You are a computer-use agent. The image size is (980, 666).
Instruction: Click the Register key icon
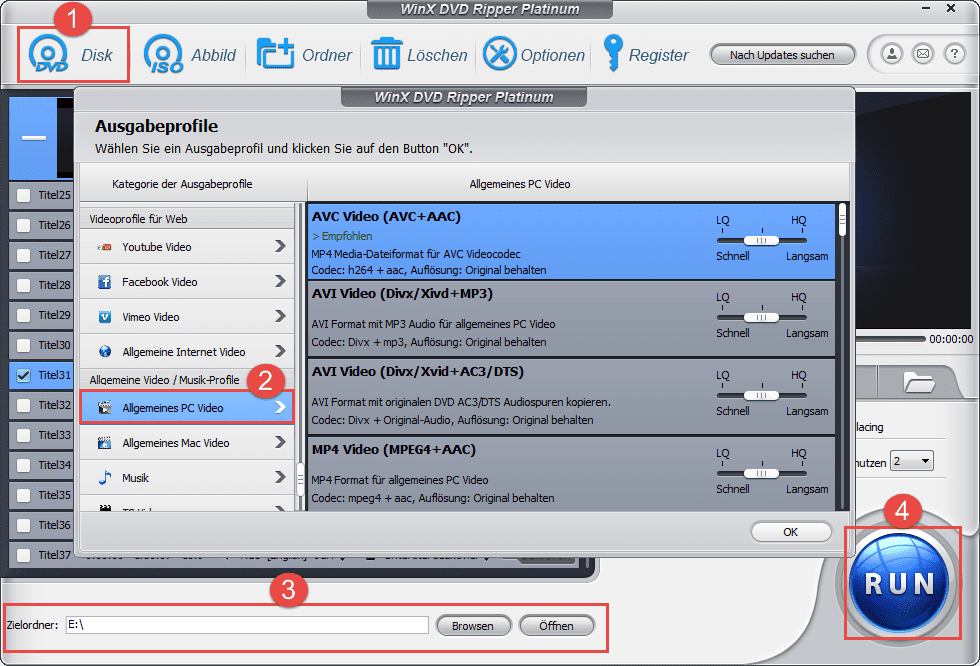(x=611, y=54)
